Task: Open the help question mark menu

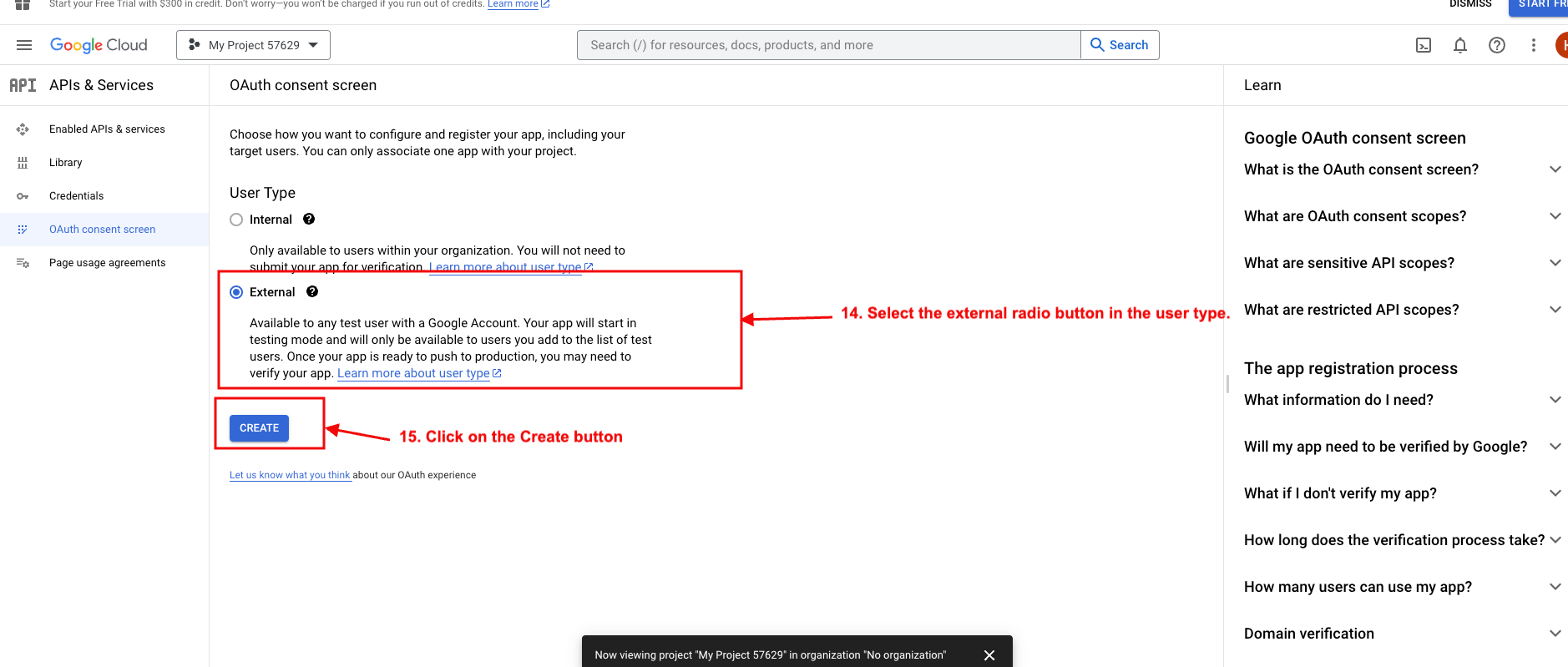Action: pos(1497,45)
